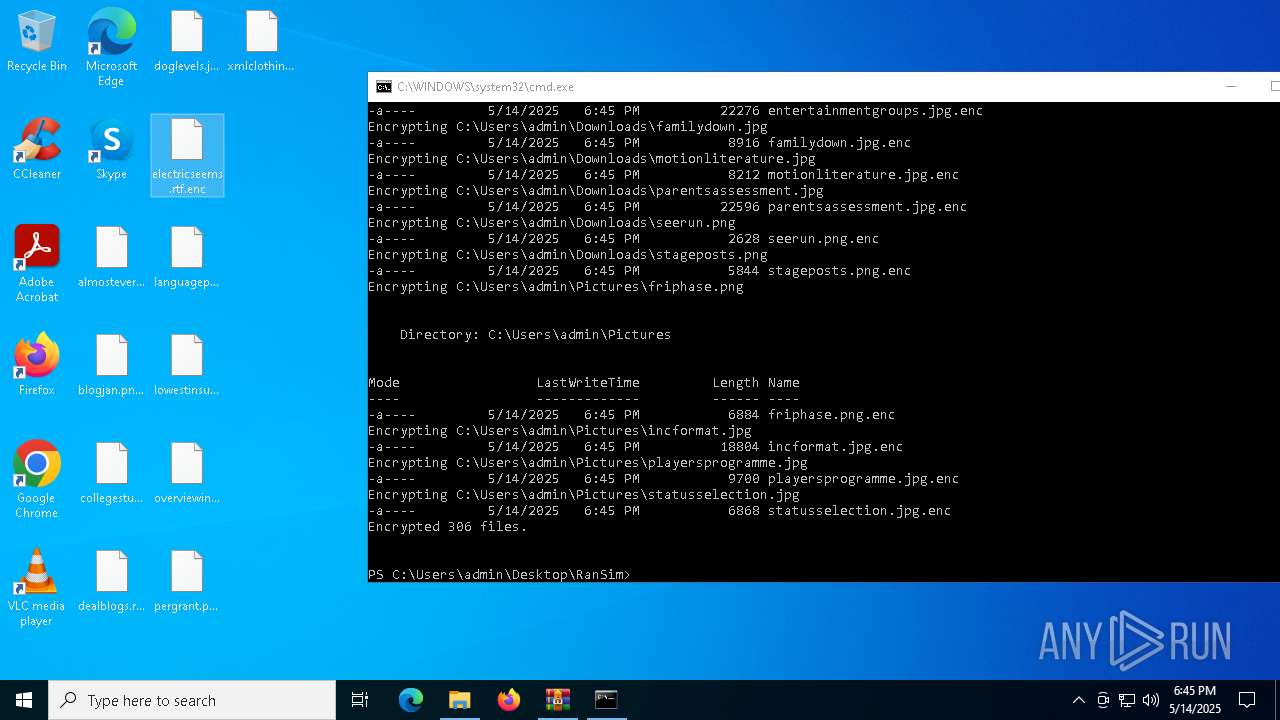
Task: Click the 'Encrypted 306 files.' text
Action: coord(447,527)
